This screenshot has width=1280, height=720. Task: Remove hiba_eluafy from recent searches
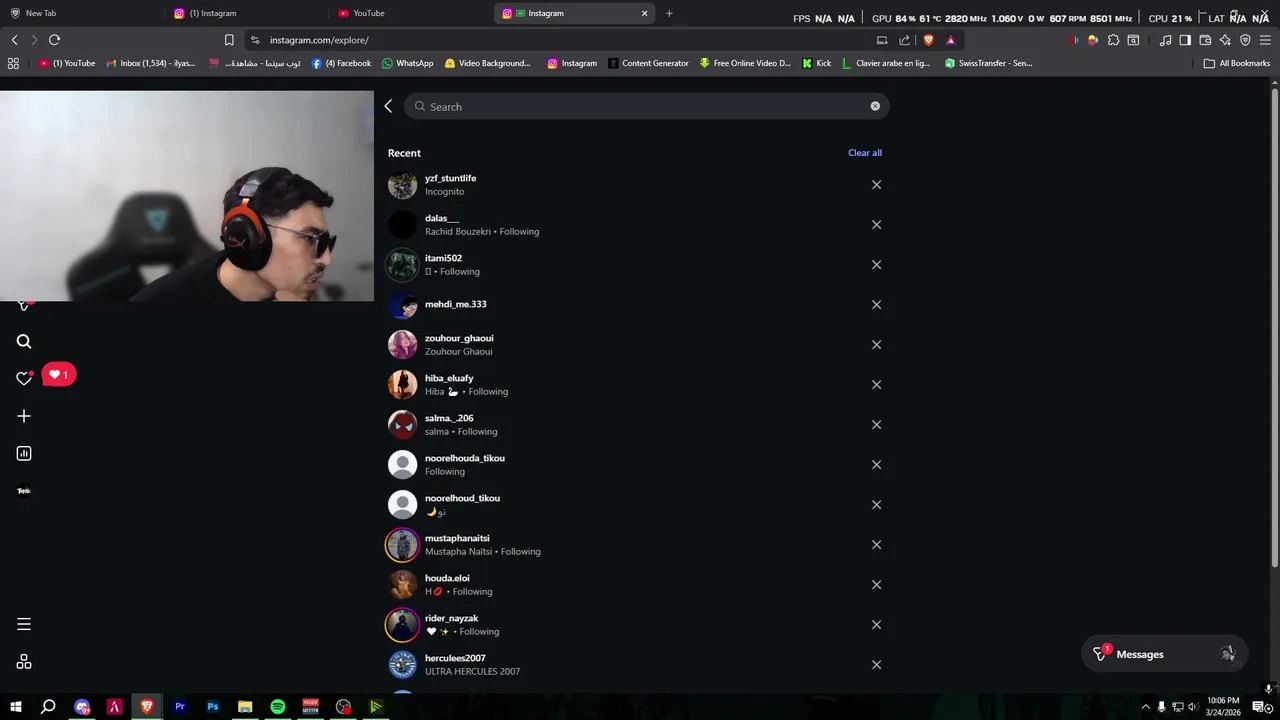[876, 385]
